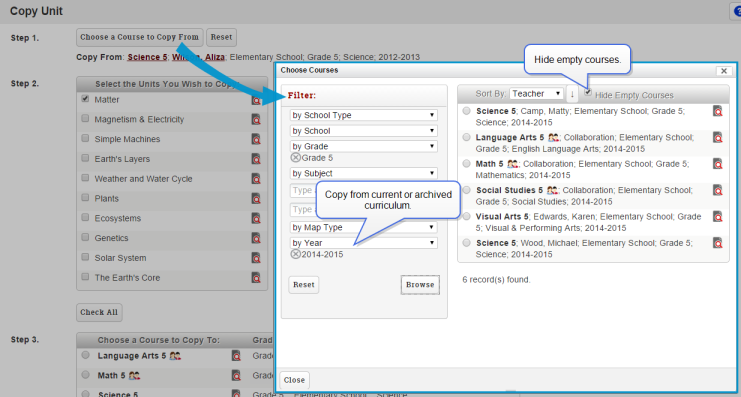
Task: Open preview icon for Magnetism & Electricity unit
Action: [256, 120]
